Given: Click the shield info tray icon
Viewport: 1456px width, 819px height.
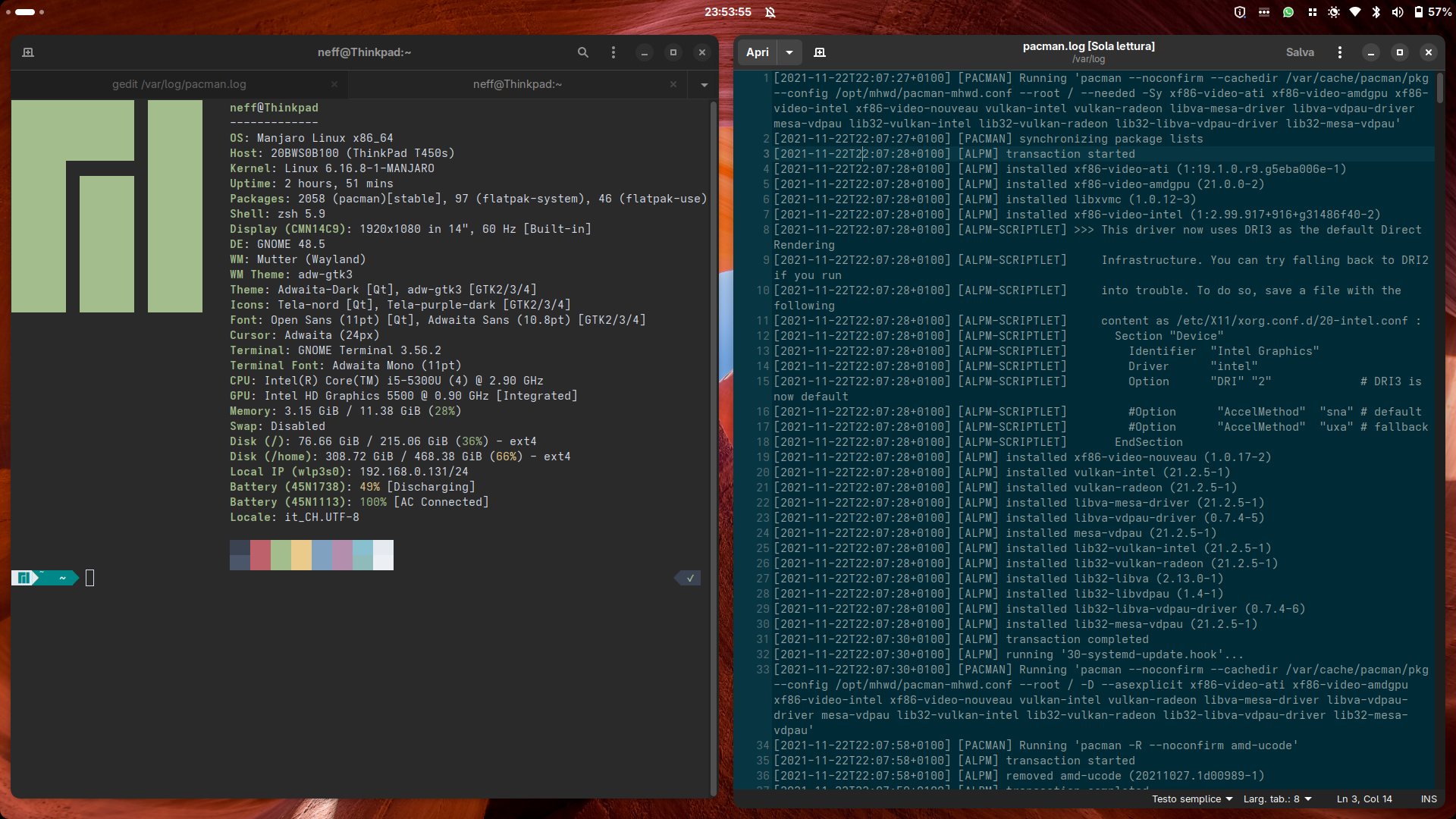Looking at the screenshot, I should (1240, 12).
